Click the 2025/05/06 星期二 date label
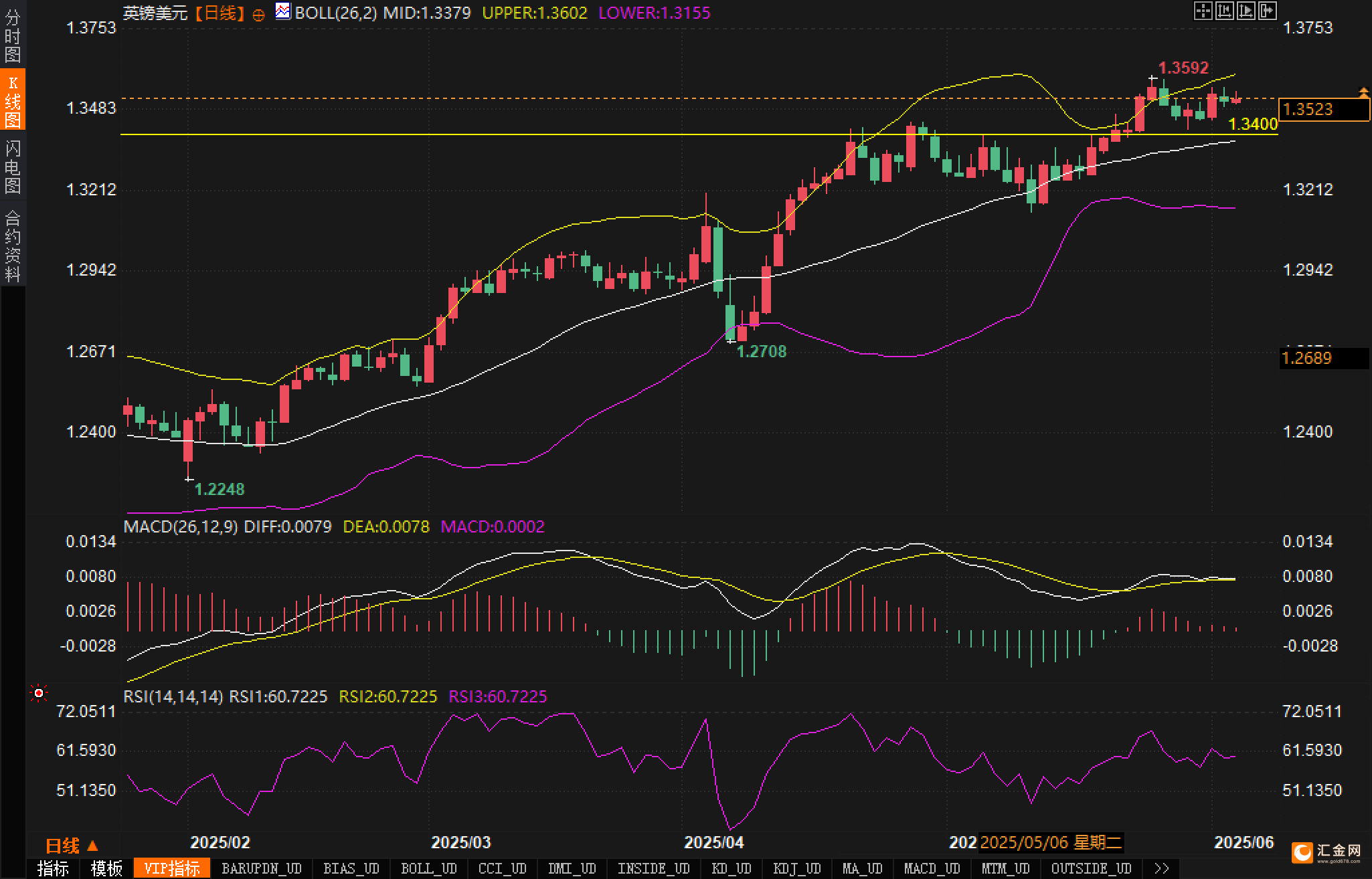This screenshot has height=879, width=1372. pos(1051,842)
